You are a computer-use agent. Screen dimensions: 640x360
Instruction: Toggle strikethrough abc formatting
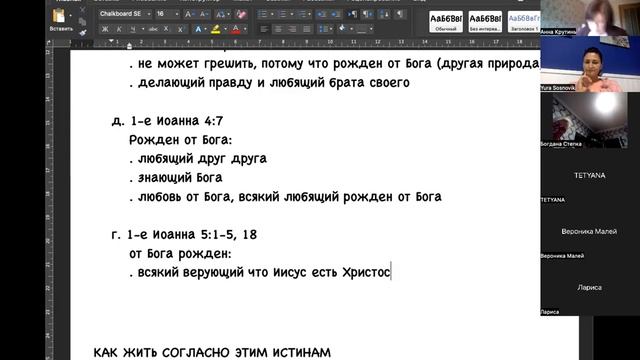point(153,29)
